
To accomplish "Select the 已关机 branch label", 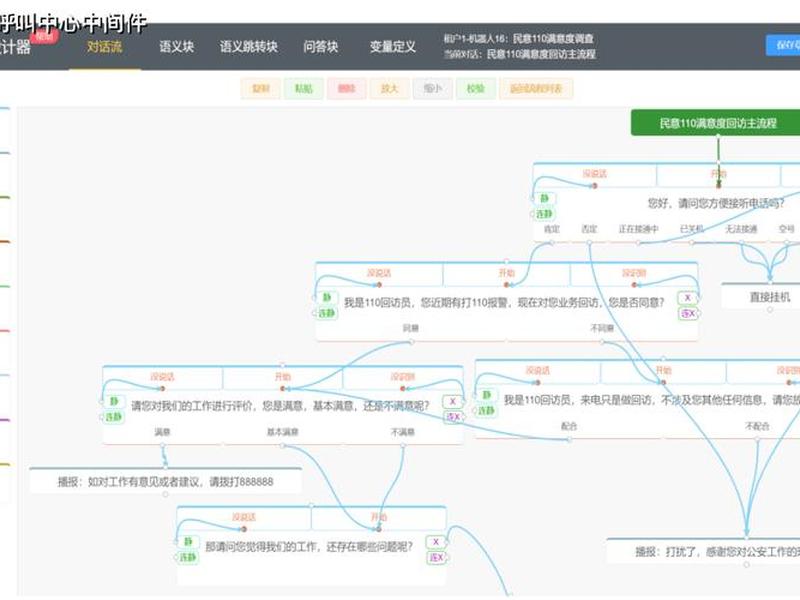I will [x=692, y=229].
